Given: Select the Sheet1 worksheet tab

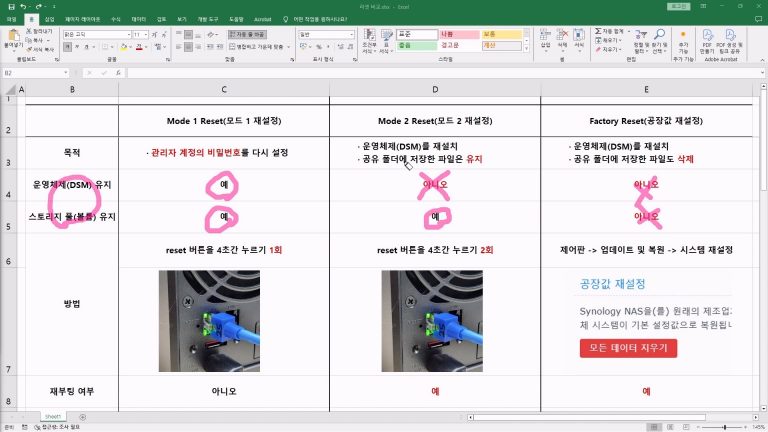Looking at the screenshot, I should click(53, 416).
